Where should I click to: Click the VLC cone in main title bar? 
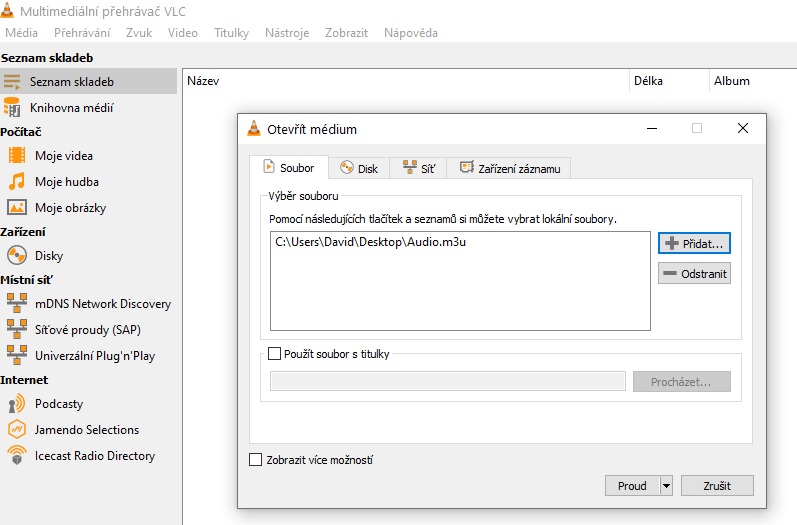[7, 9]
